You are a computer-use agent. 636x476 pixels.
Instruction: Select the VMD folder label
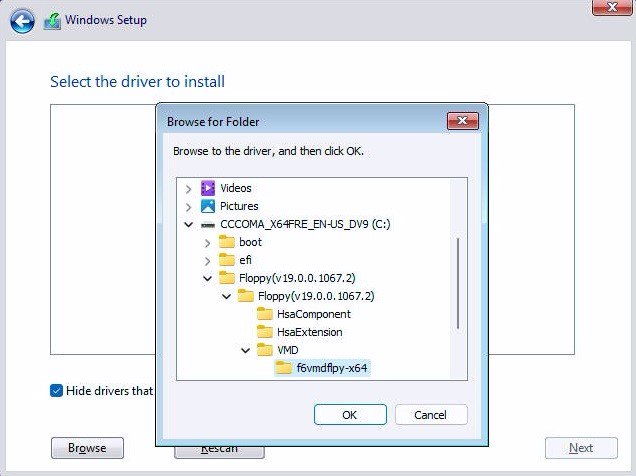point(288,350)
